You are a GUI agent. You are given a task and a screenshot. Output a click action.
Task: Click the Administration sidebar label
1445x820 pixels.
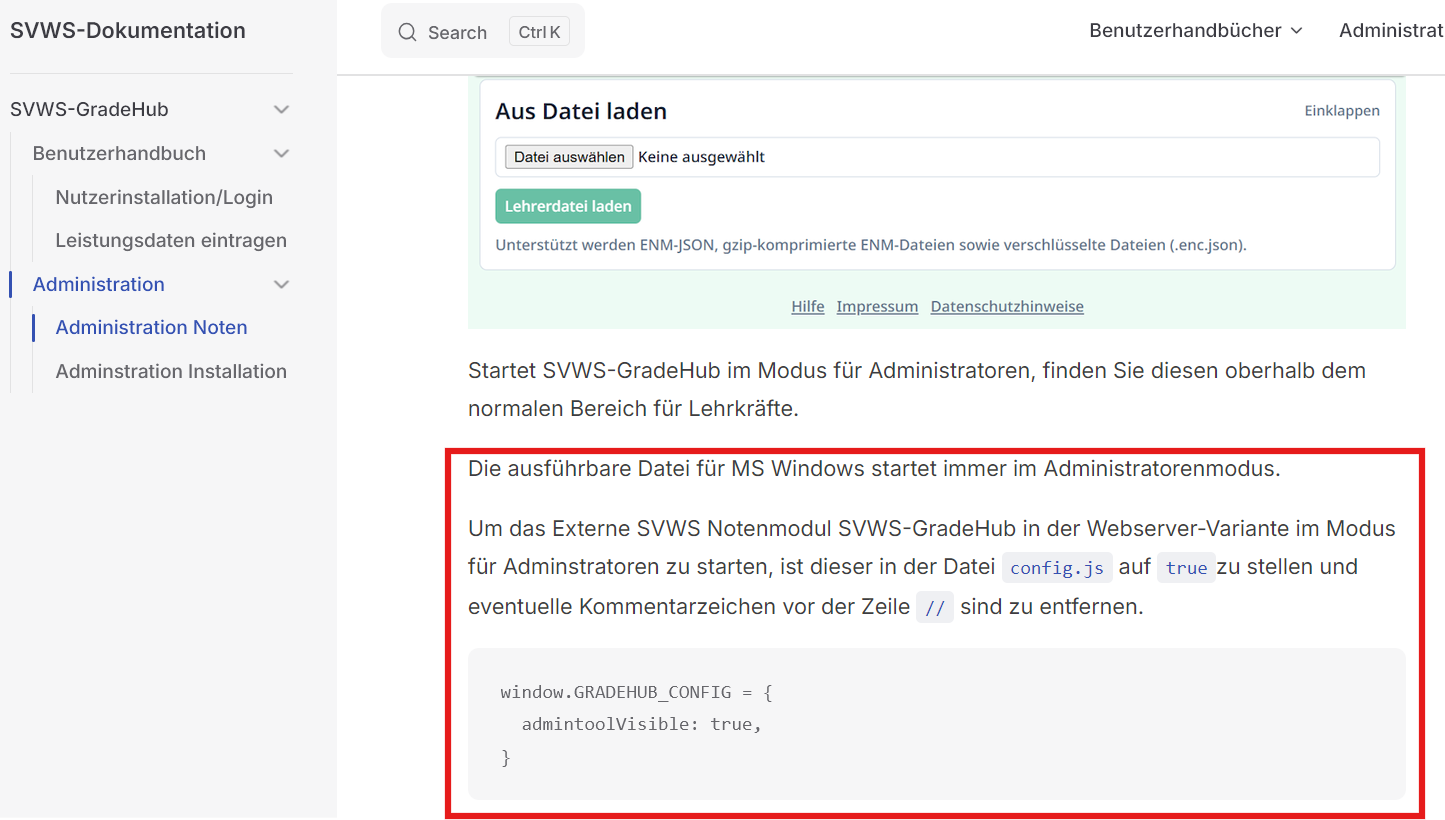tap(99, 284)
